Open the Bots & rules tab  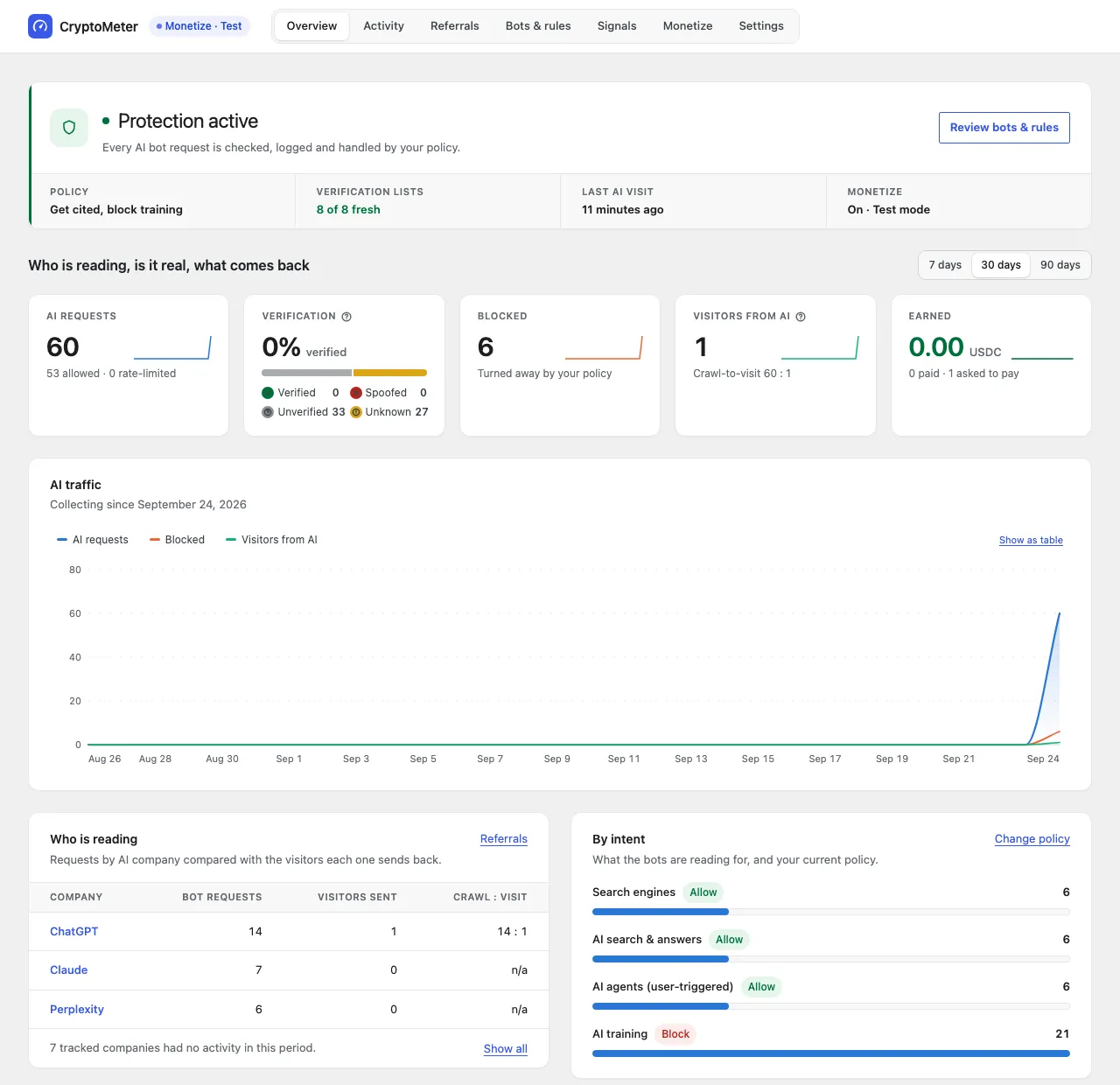(x=538, y=26)
